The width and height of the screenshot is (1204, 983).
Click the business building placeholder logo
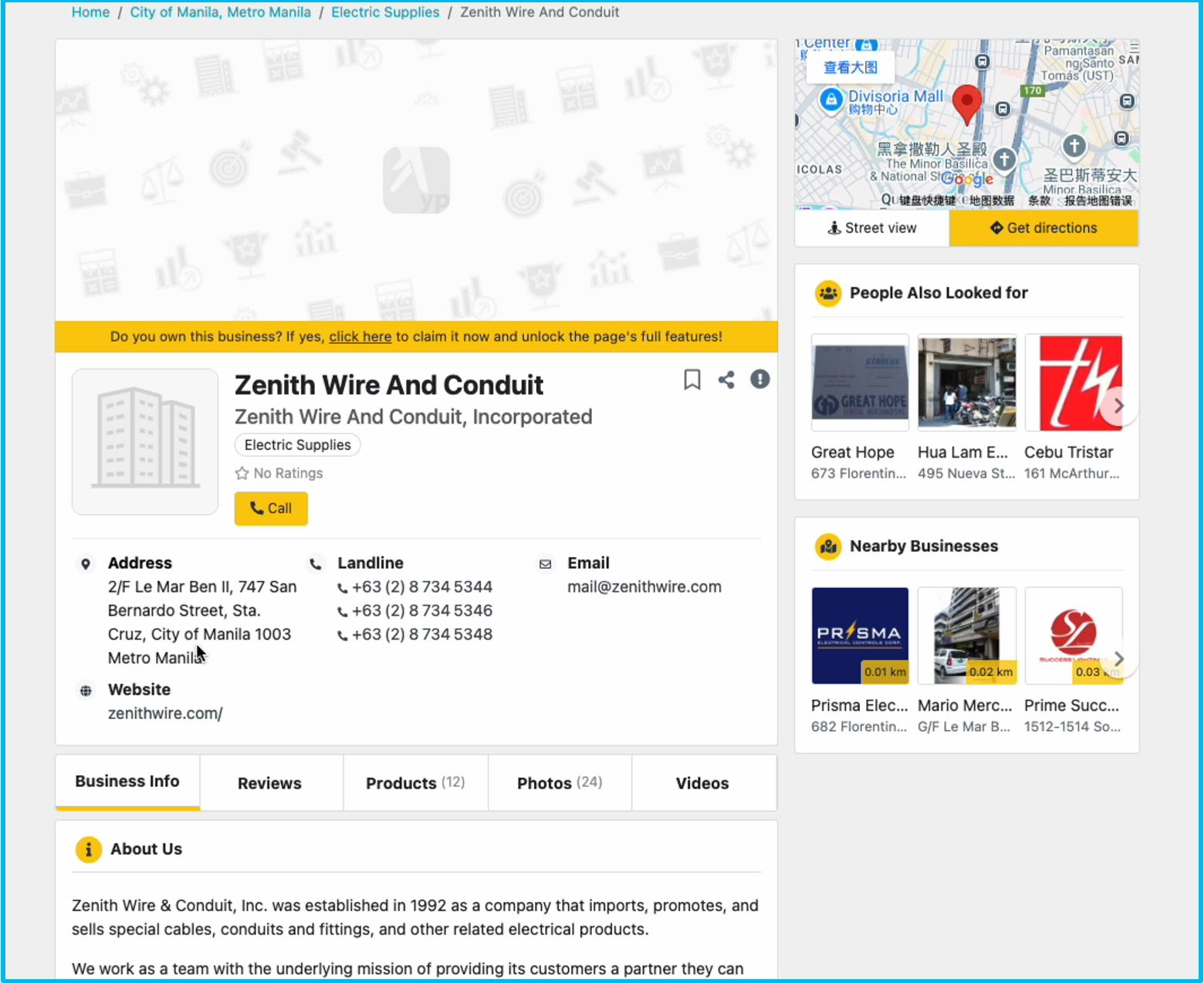(x=145, y=441)
